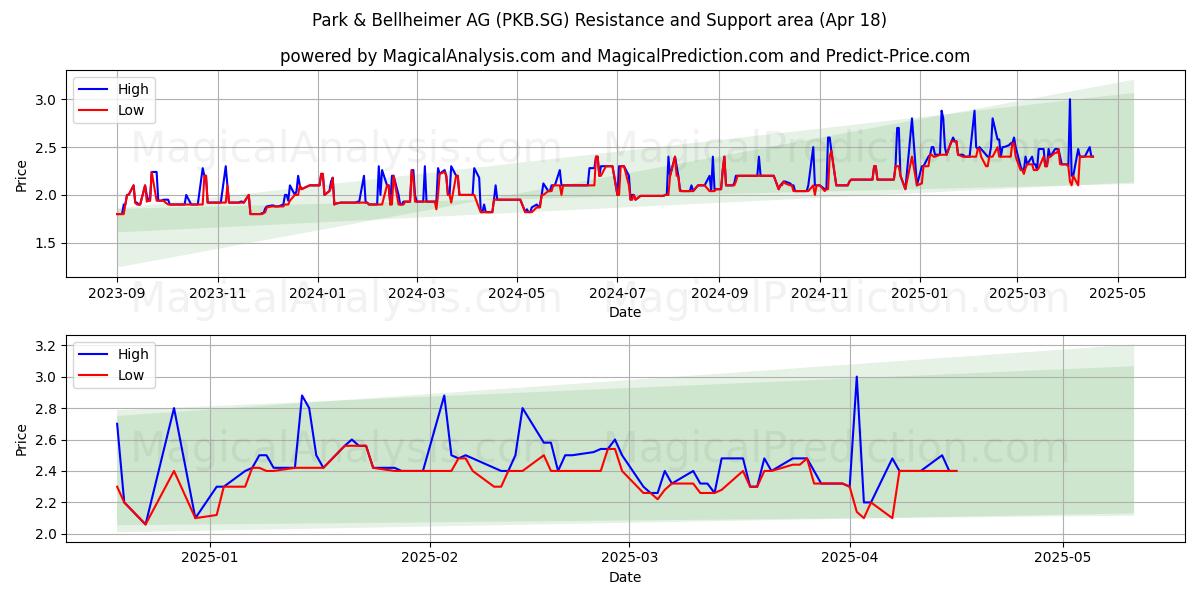Click x-axis tick '2024-03' in top chart
Viewport: 1200px width, 600px height.
417,293
